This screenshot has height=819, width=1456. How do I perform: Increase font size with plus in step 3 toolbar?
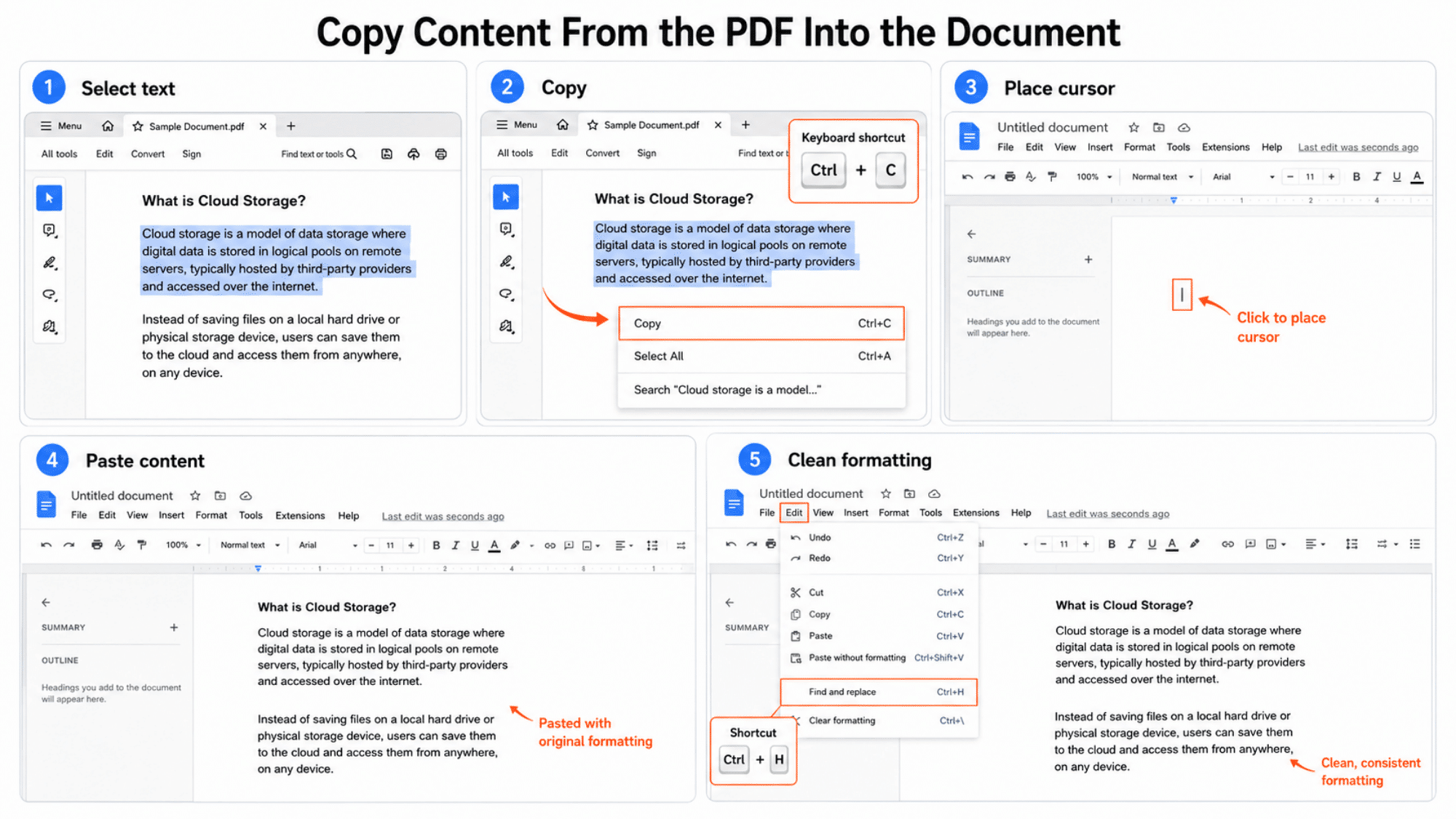1331,177
